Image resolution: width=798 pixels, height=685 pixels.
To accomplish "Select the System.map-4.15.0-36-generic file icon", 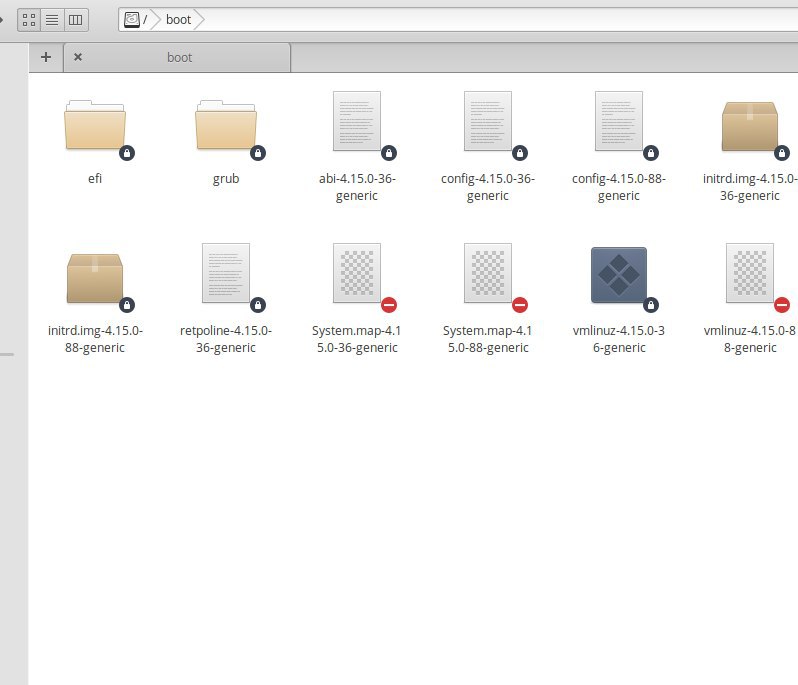I will pos(357,273).
